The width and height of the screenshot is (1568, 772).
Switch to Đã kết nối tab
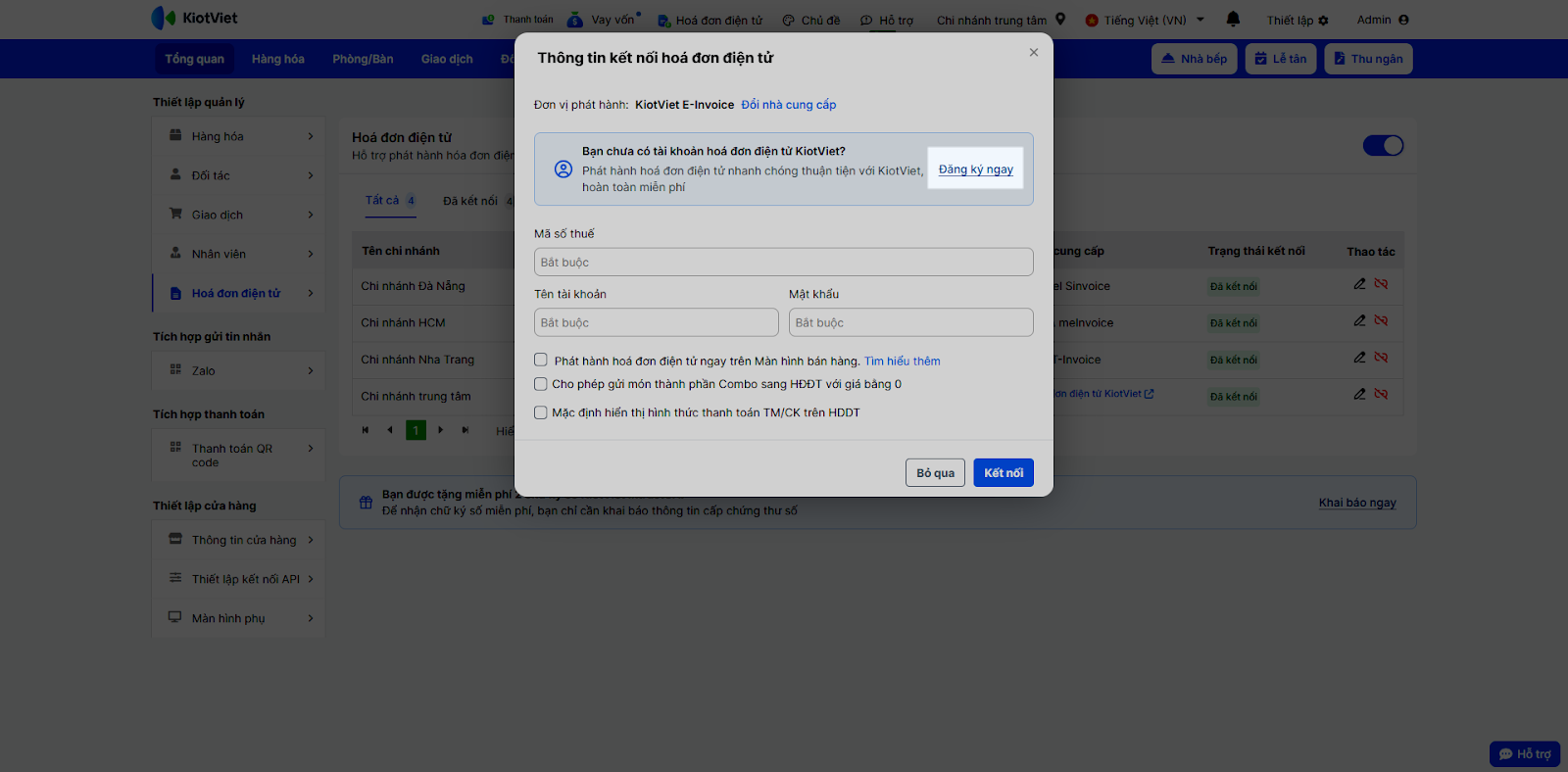[479, 201]
